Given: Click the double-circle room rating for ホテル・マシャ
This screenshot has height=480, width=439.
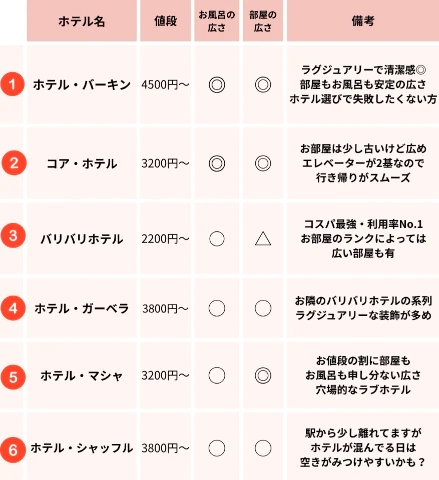Looking at the screenshot, I should (x=263, y=376).
